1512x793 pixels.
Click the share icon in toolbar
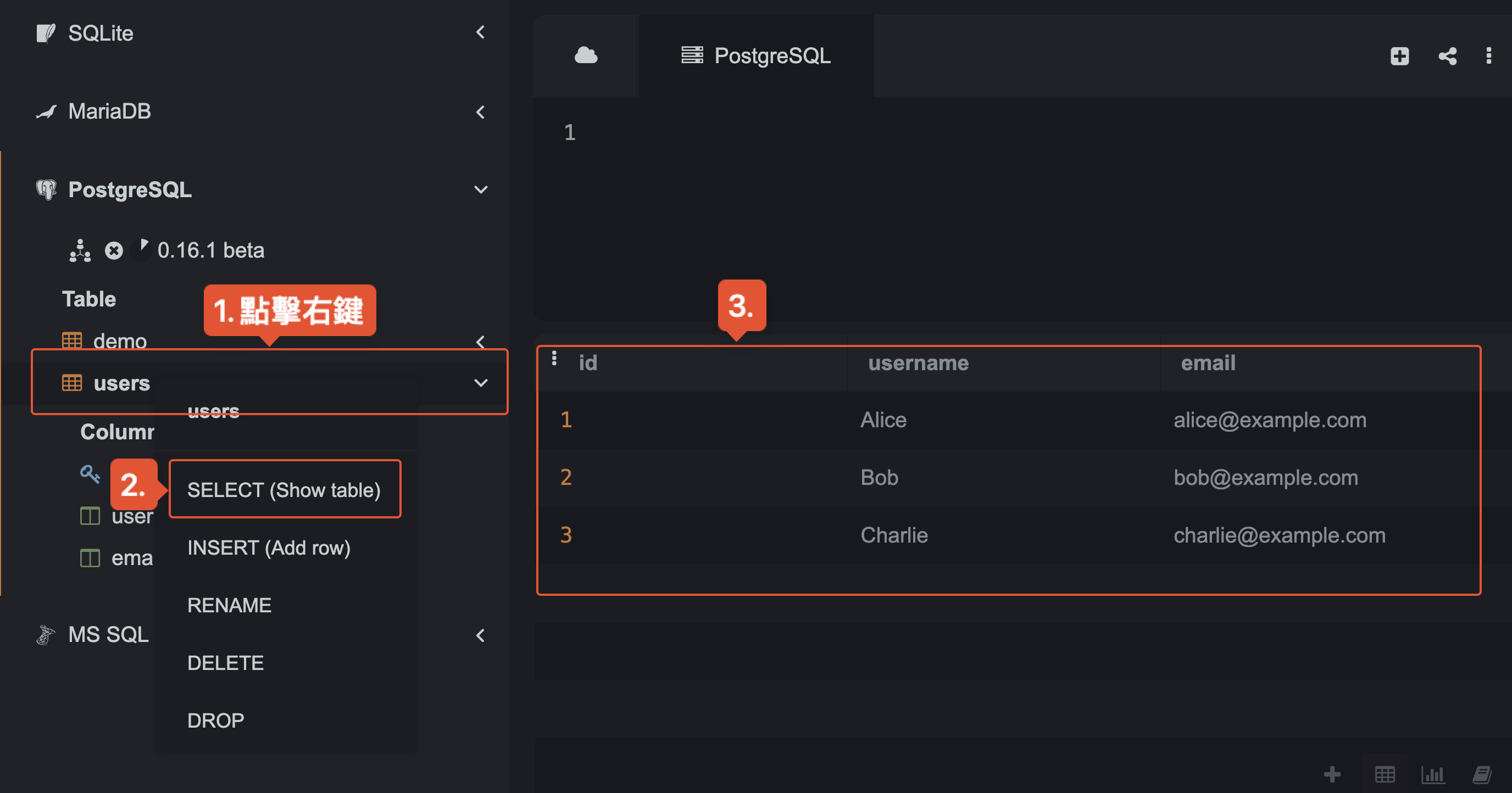point(1447,56)
